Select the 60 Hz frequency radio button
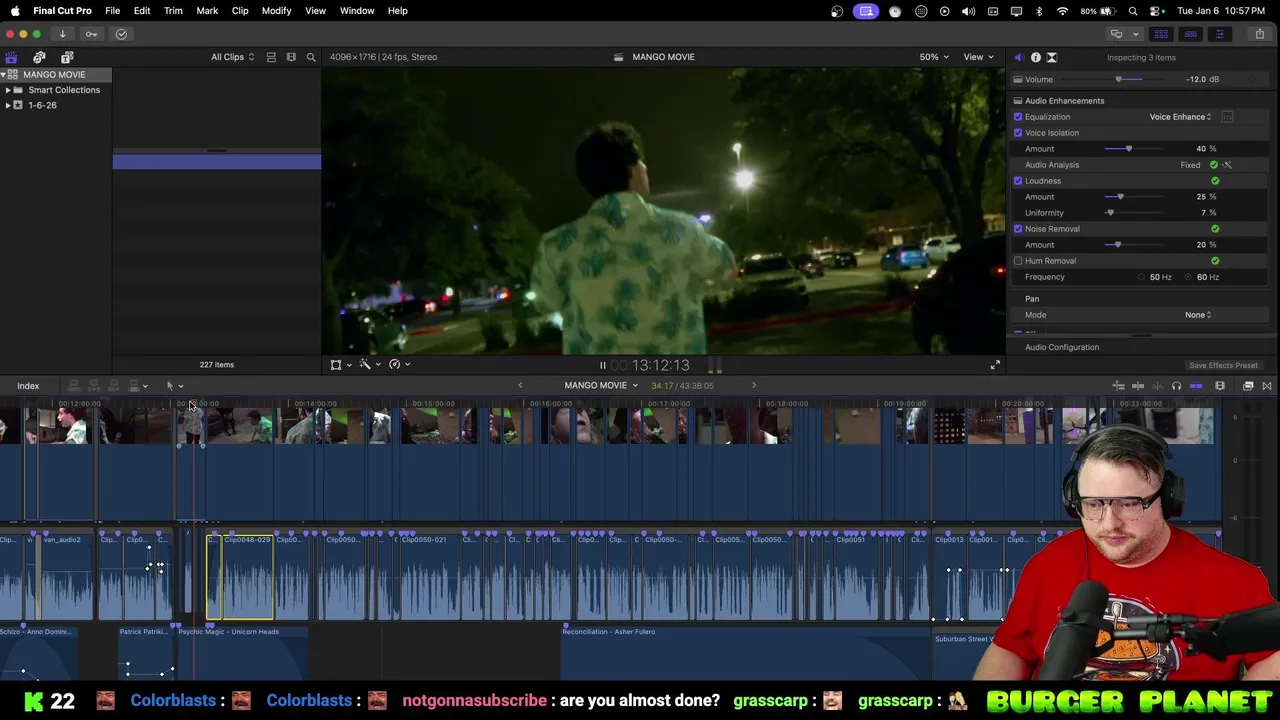This screenshot has width=1280, height=720. pyautogui.click(x=1189, y=277)
